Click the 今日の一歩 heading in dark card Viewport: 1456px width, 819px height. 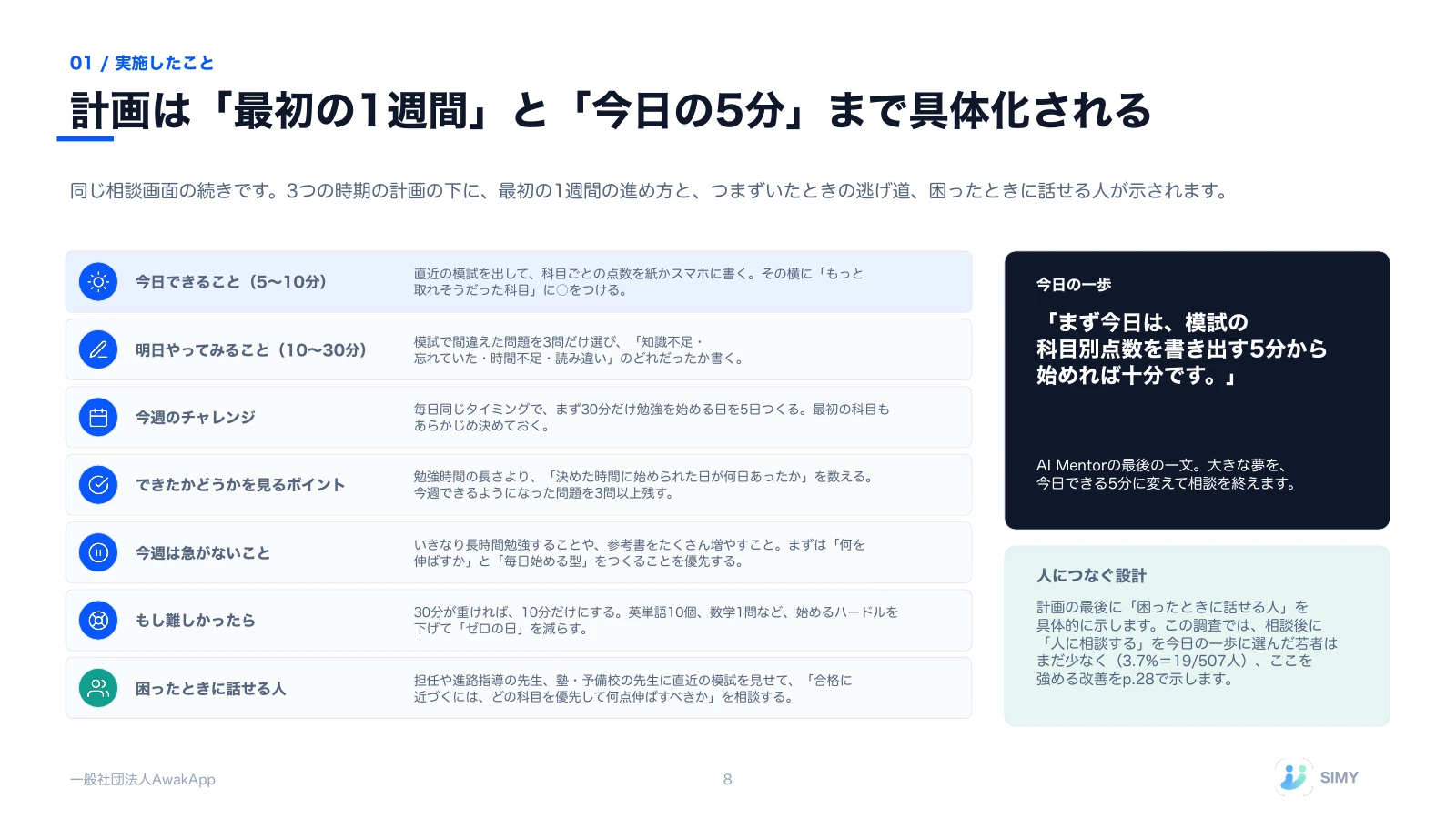click(1074, 285)
